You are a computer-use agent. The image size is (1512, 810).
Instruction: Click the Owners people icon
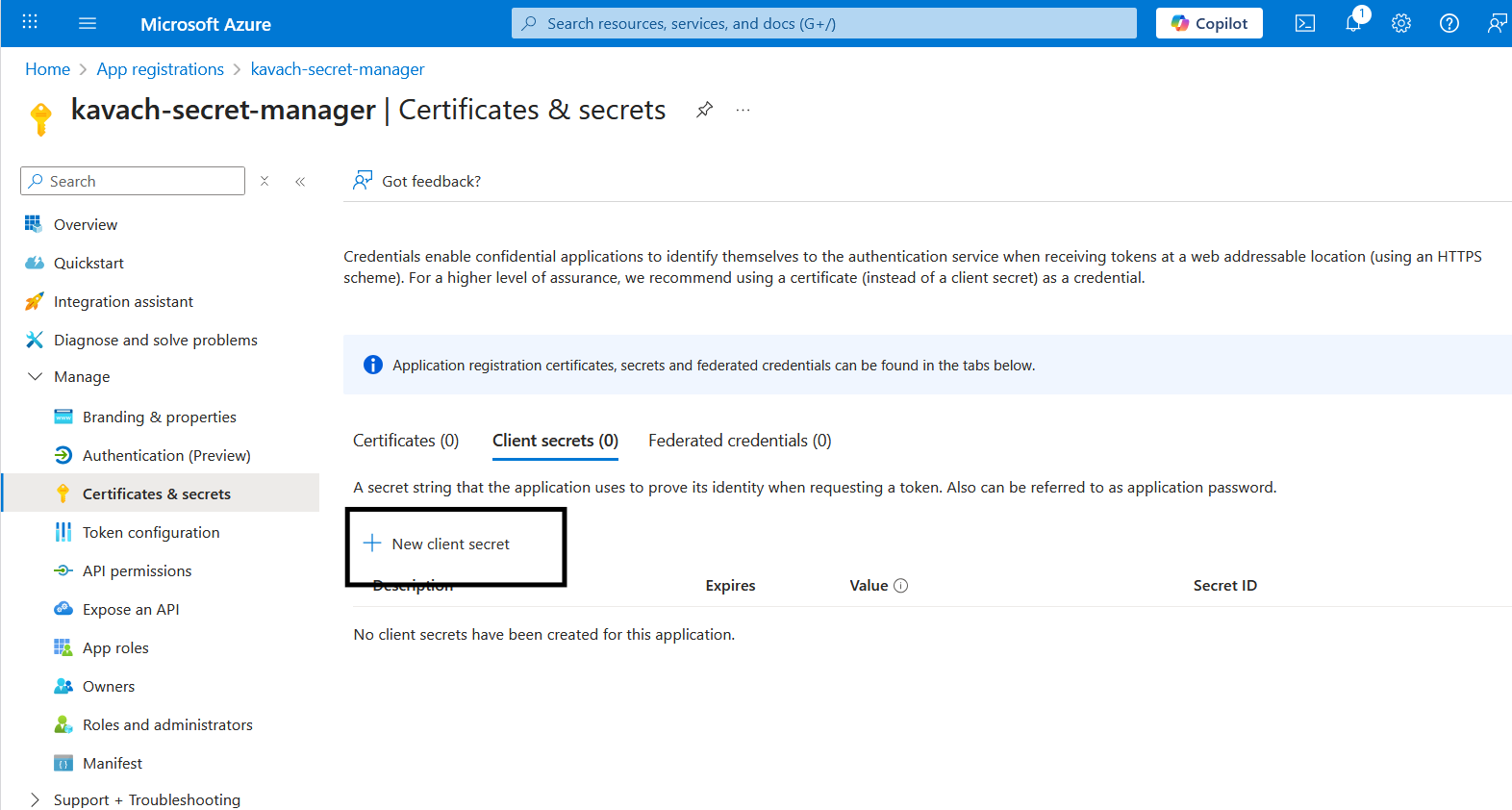pyautogui.click(x=63, y=686)
